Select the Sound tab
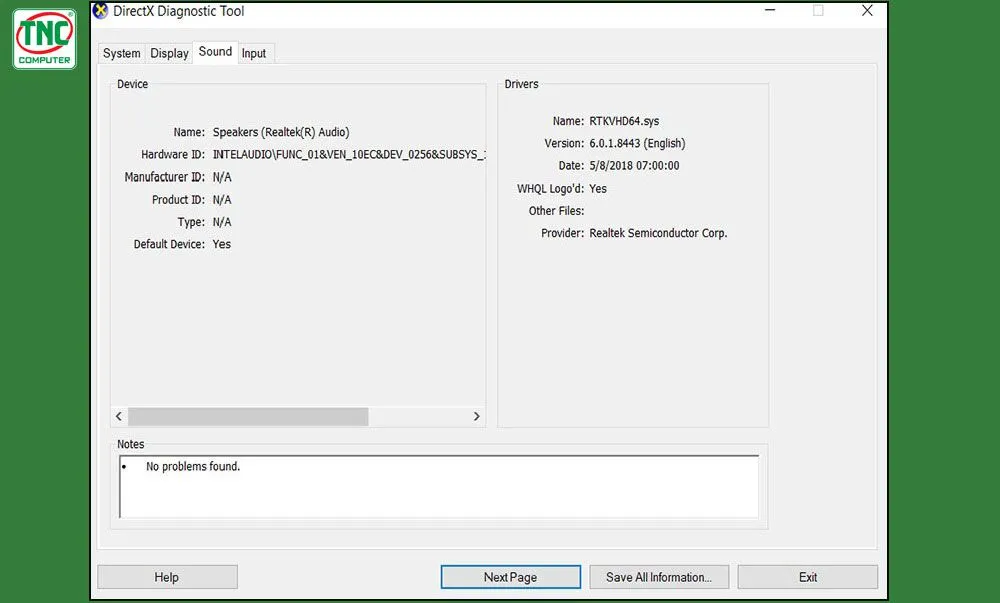Image resolution: width=1000 pixels, height=603 pixels. (215, 52)
